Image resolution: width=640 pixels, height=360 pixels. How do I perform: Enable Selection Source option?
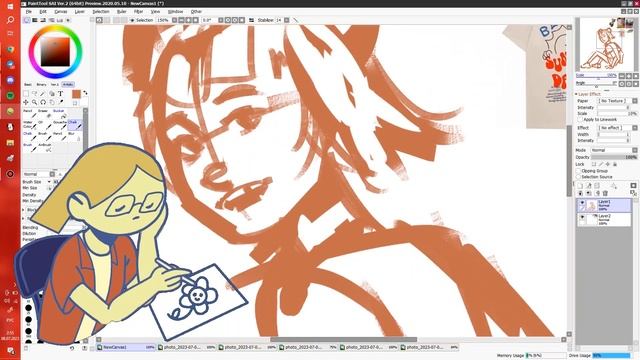tap(578, 177)
